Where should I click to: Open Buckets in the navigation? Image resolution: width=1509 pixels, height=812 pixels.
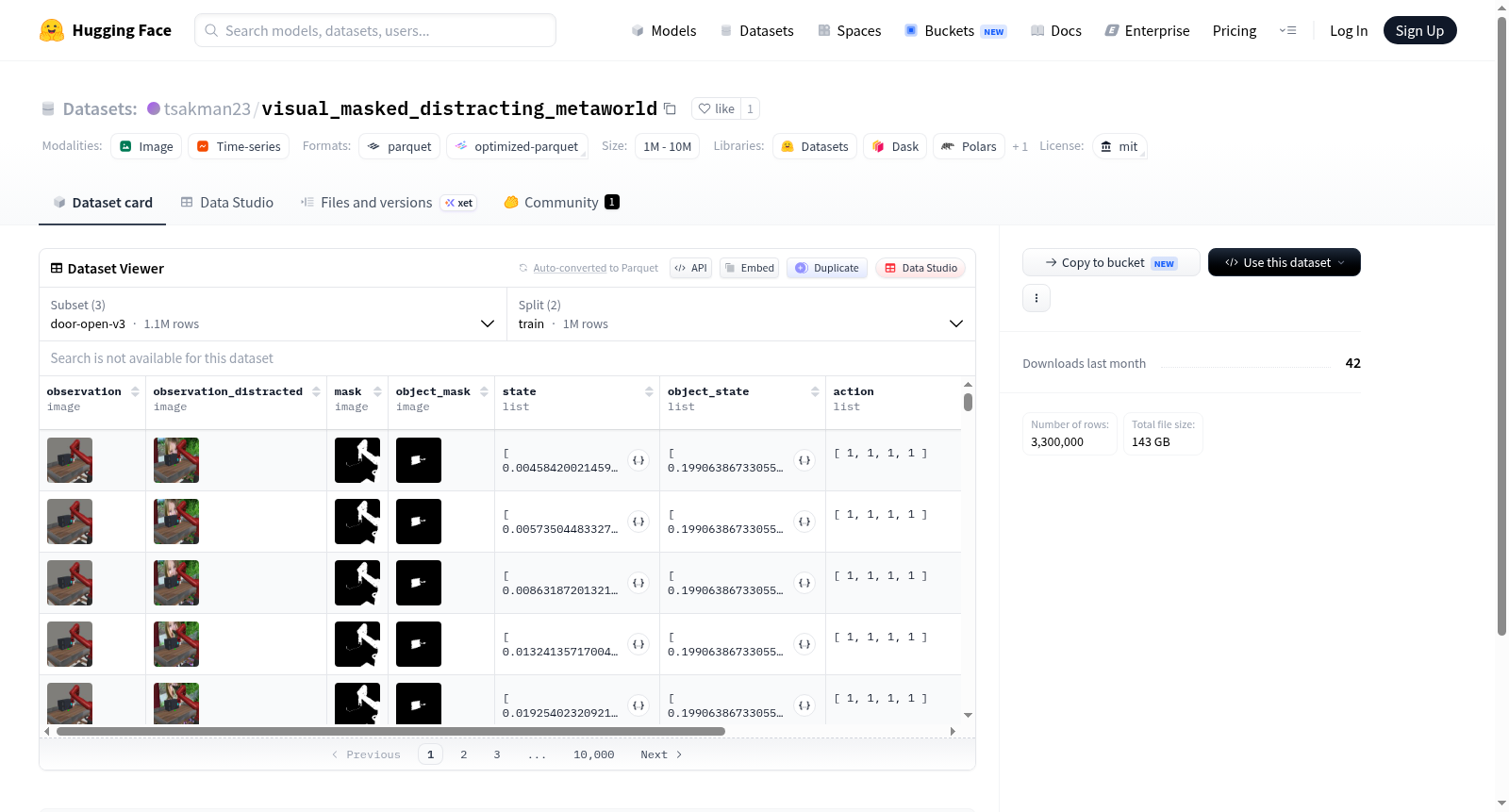pos(955,31)
